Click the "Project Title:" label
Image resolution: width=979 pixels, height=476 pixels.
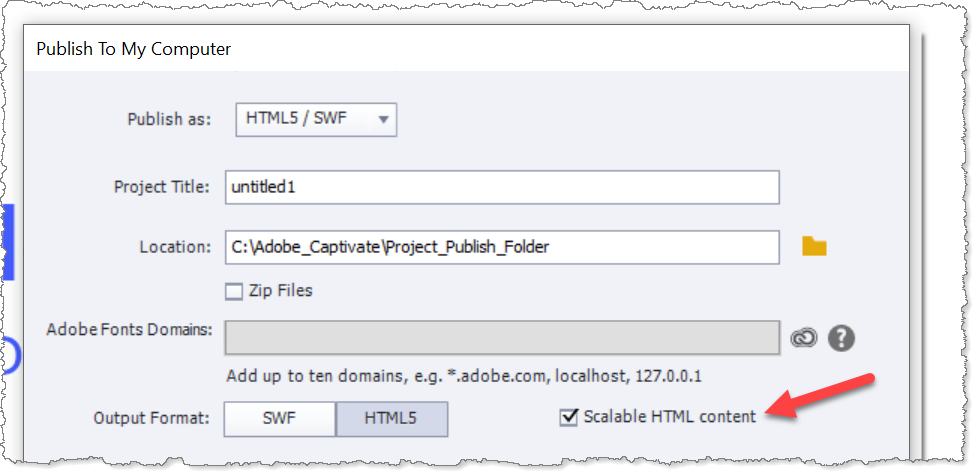tap(161, 187)
